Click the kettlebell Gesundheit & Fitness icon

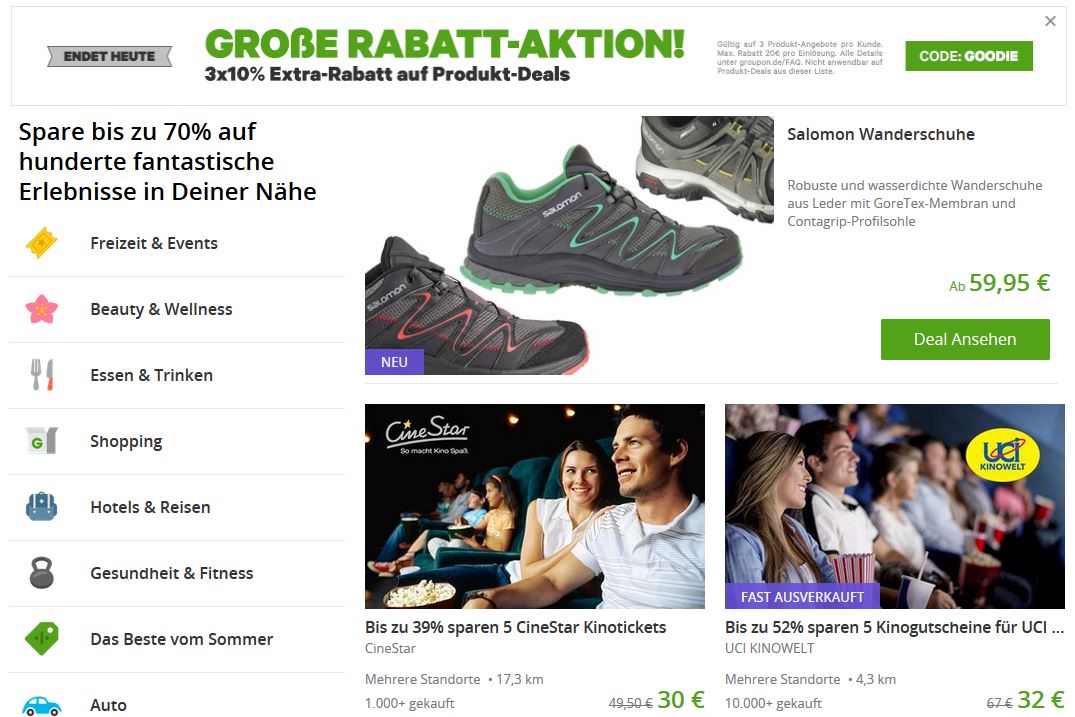[41, 572]
